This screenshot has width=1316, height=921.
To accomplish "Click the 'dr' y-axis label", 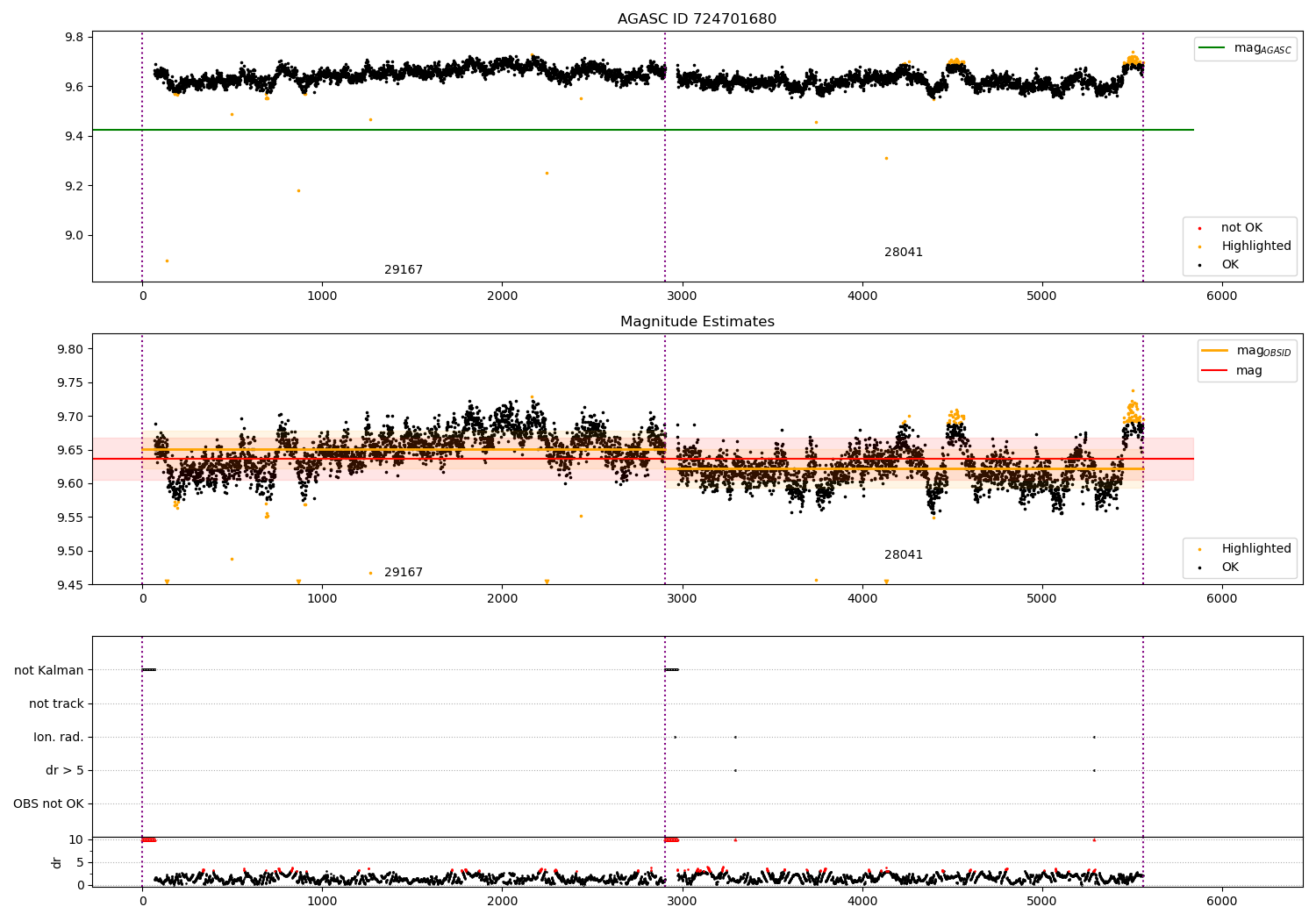I will coord(57,862).
